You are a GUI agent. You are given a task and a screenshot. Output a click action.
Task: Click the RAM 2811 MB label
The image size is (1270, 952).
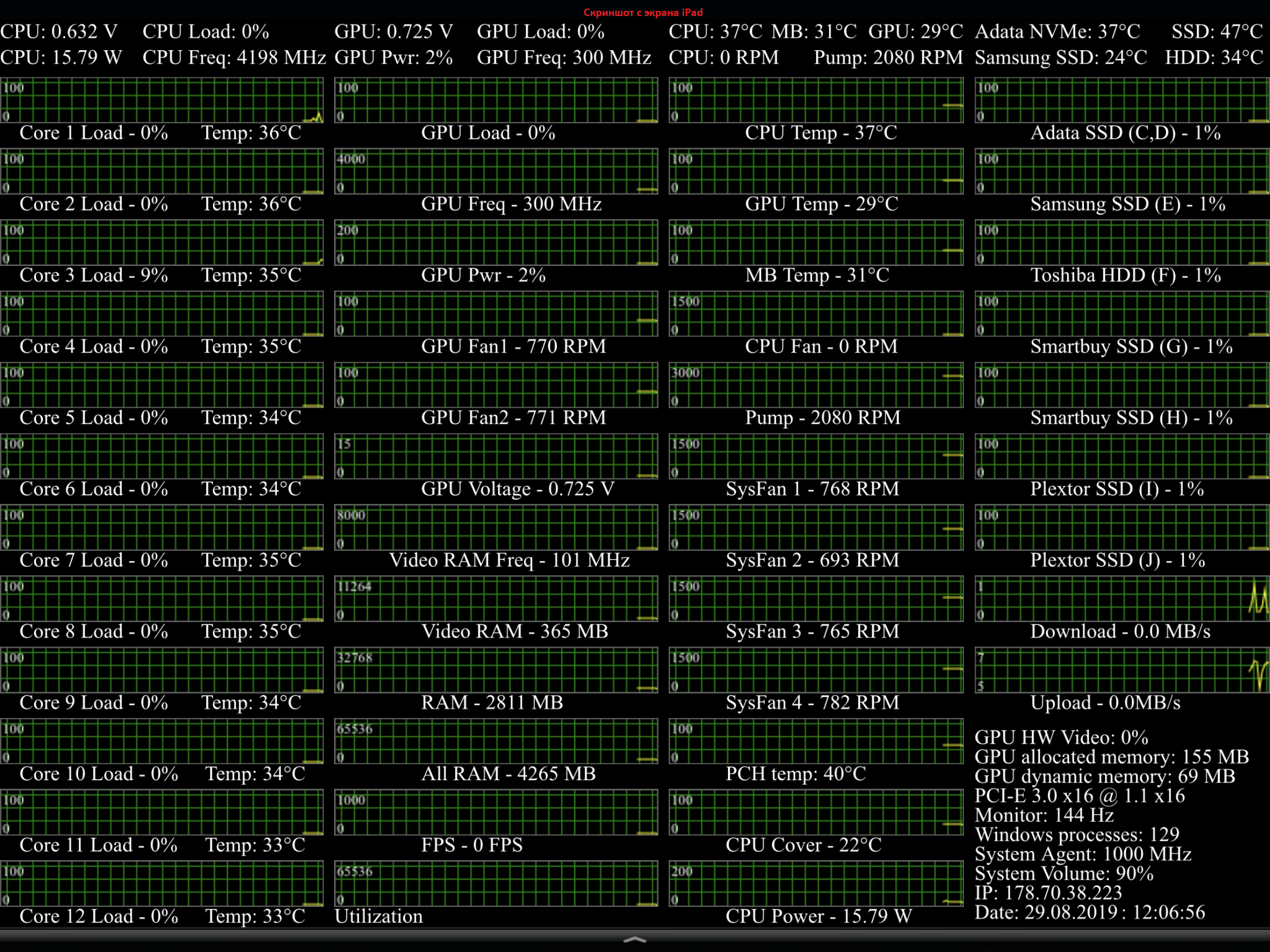tap(492, 703)
